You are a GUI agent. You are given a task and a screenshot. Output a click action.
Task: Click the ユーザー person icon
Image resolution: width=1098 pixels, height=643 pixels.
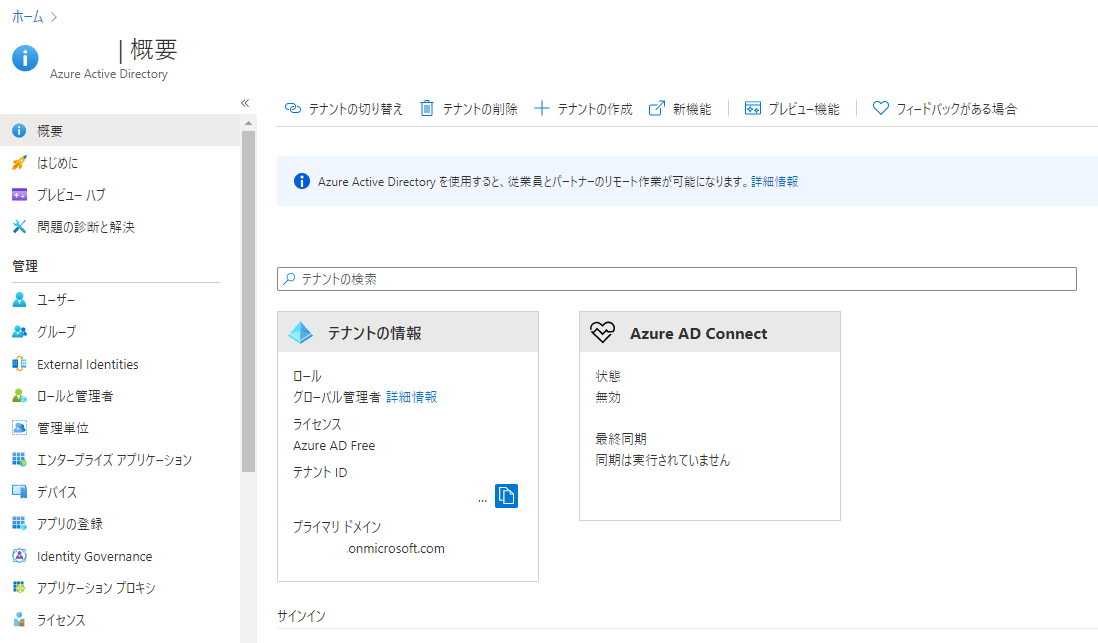coord(19,300)
